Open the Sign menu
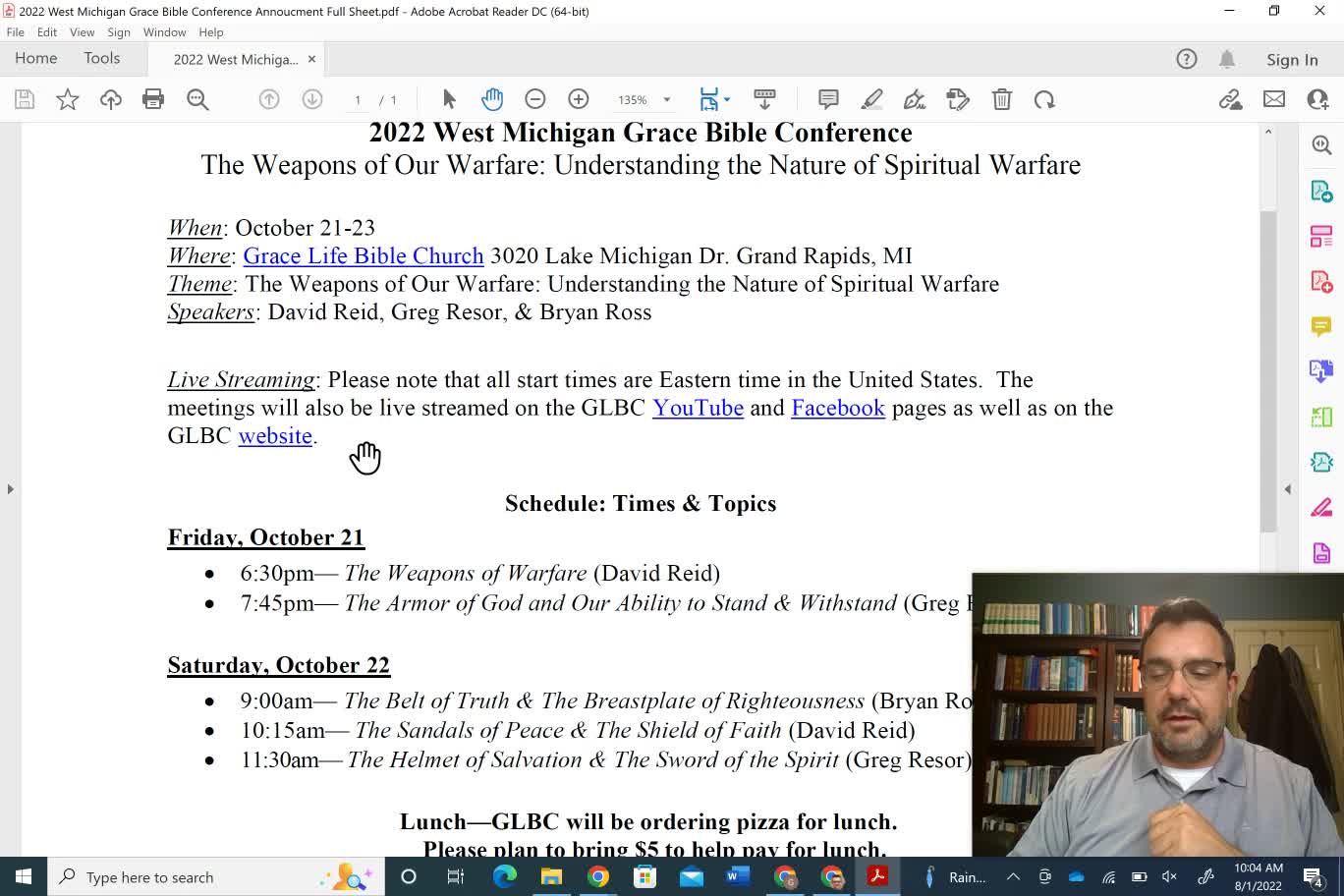 119,32
